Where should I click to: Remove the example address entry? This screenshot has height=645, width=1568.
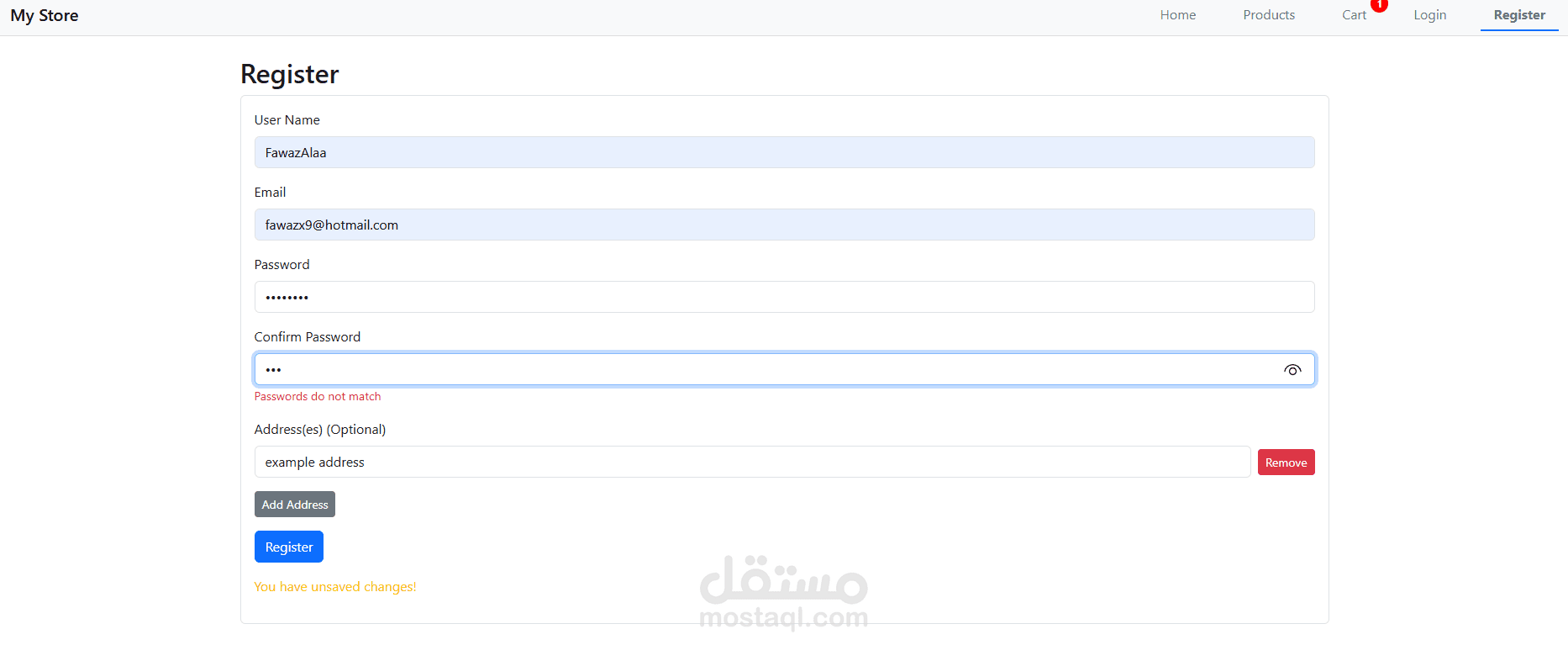pos(1286,463)
